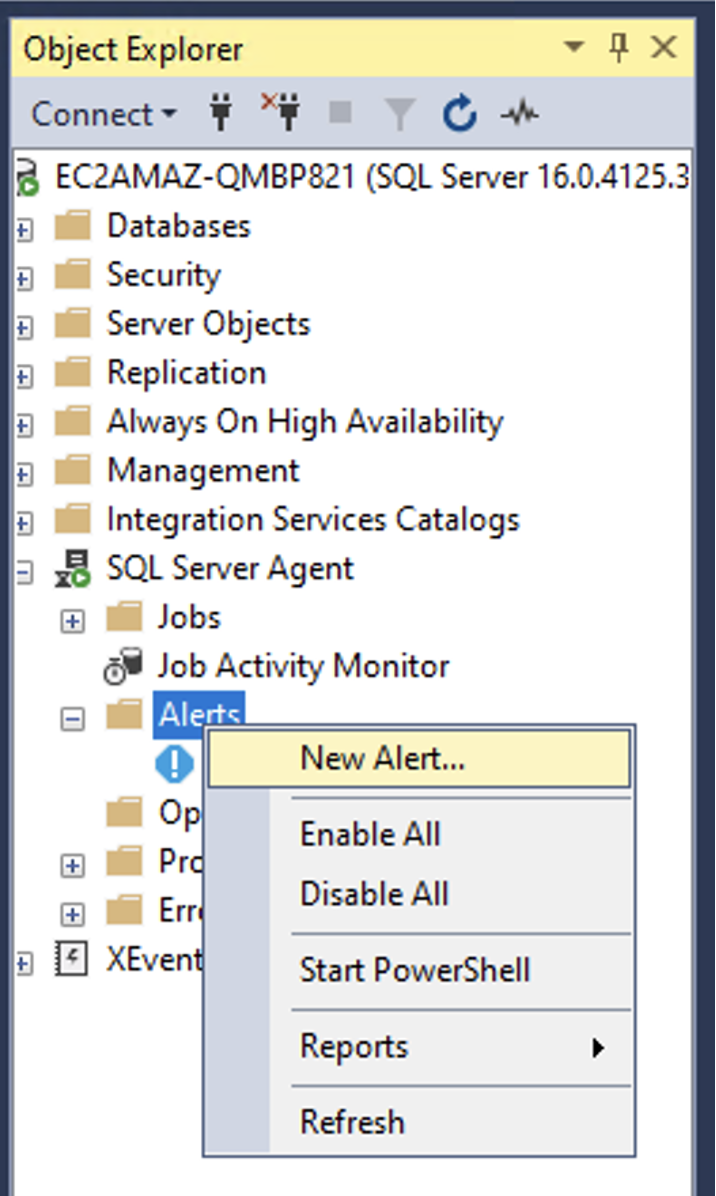This screenshot has width=716, height=1196.
Task: Click the blue alert item icon under Alerts
Action: pyautogui.click(x=175, y=764)
